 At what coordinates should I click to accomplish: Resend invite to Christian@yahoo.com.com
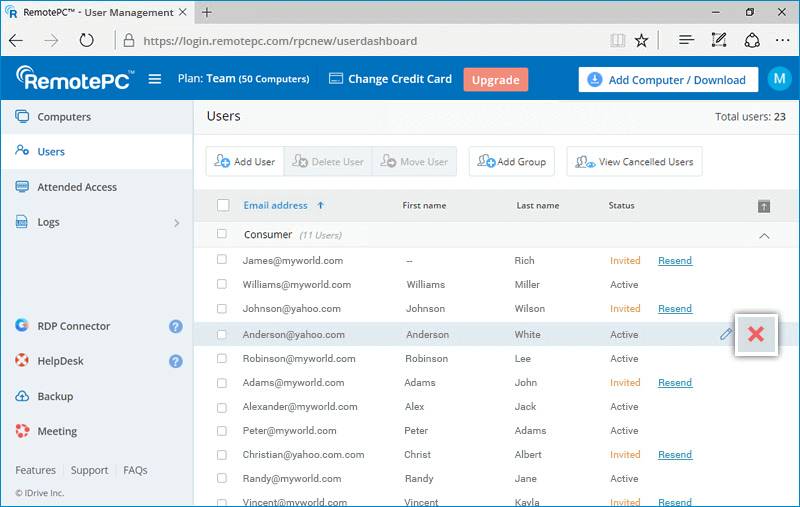pyautogui.click(x=674, y=454)
